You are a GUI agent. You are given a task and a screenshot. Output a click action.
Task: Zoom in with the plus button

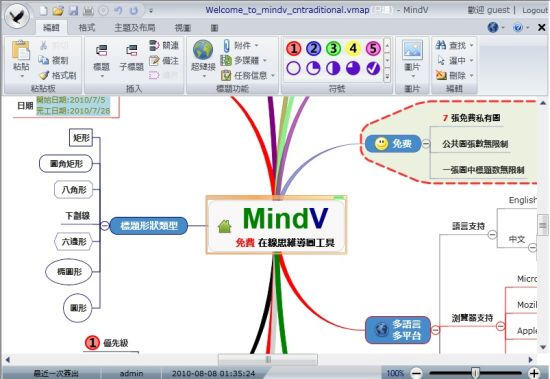(x=534, y=373)
